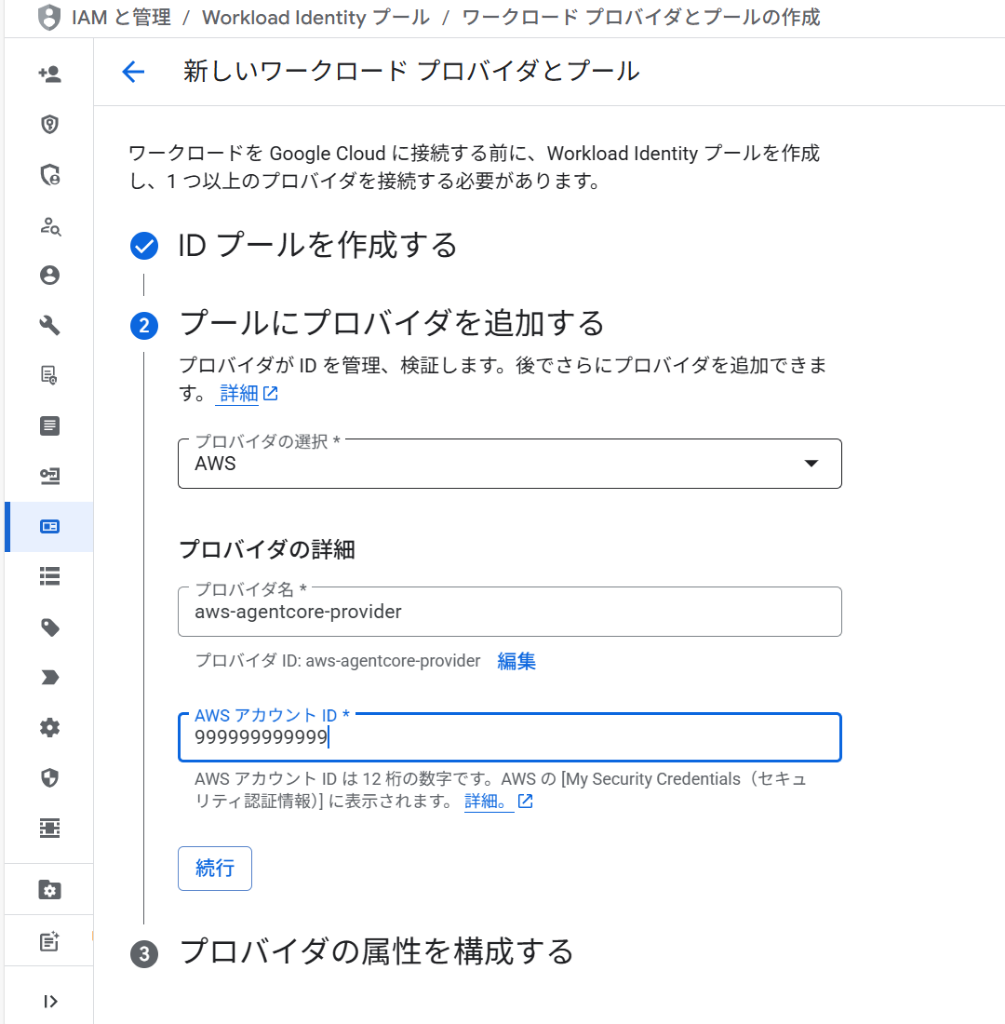1005x1024 pixels.
Task: Click the folder with gear sidebar icon
Action: click(49, 890)
